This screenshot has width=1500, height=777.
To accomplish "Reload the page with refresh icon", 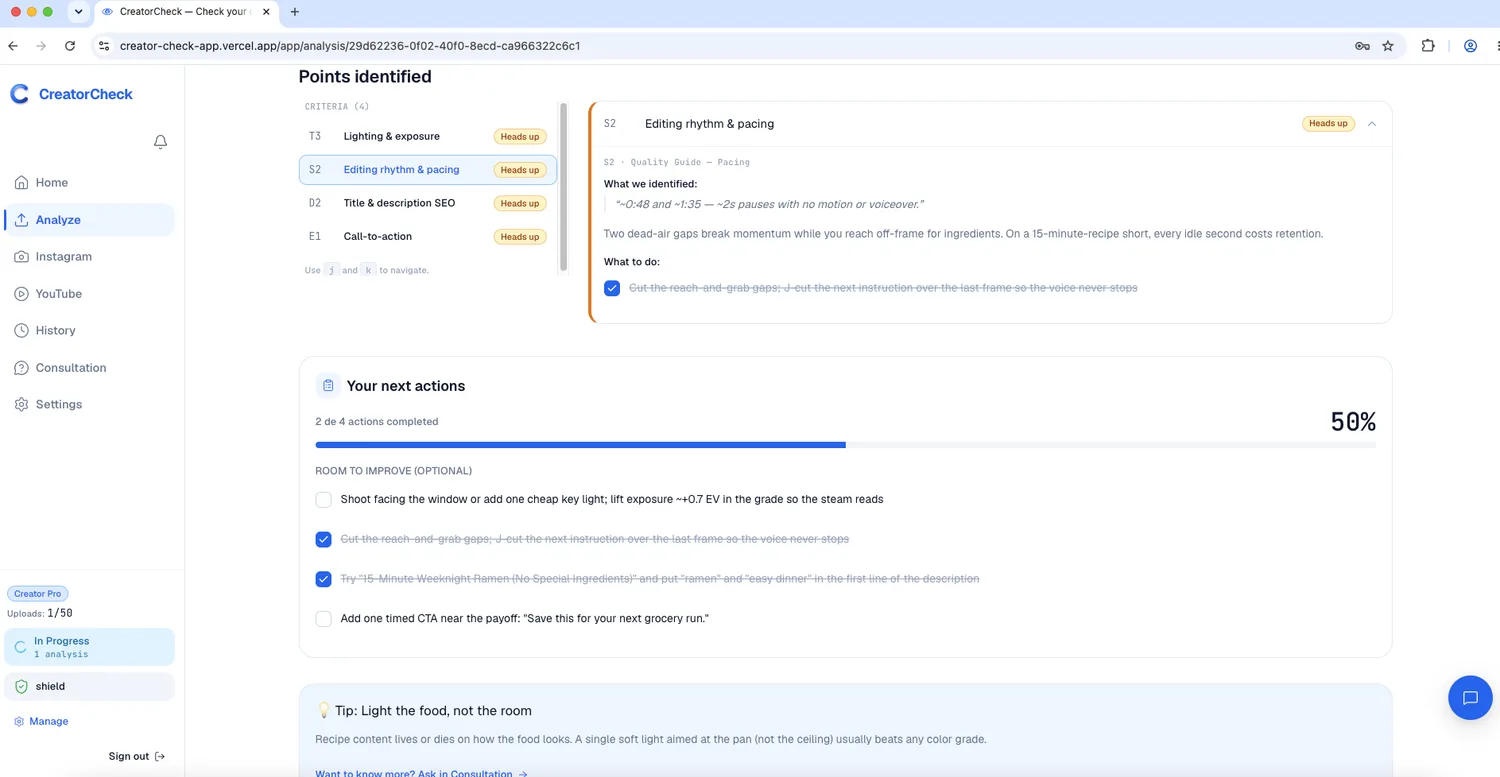I will (x=70, y=46).
